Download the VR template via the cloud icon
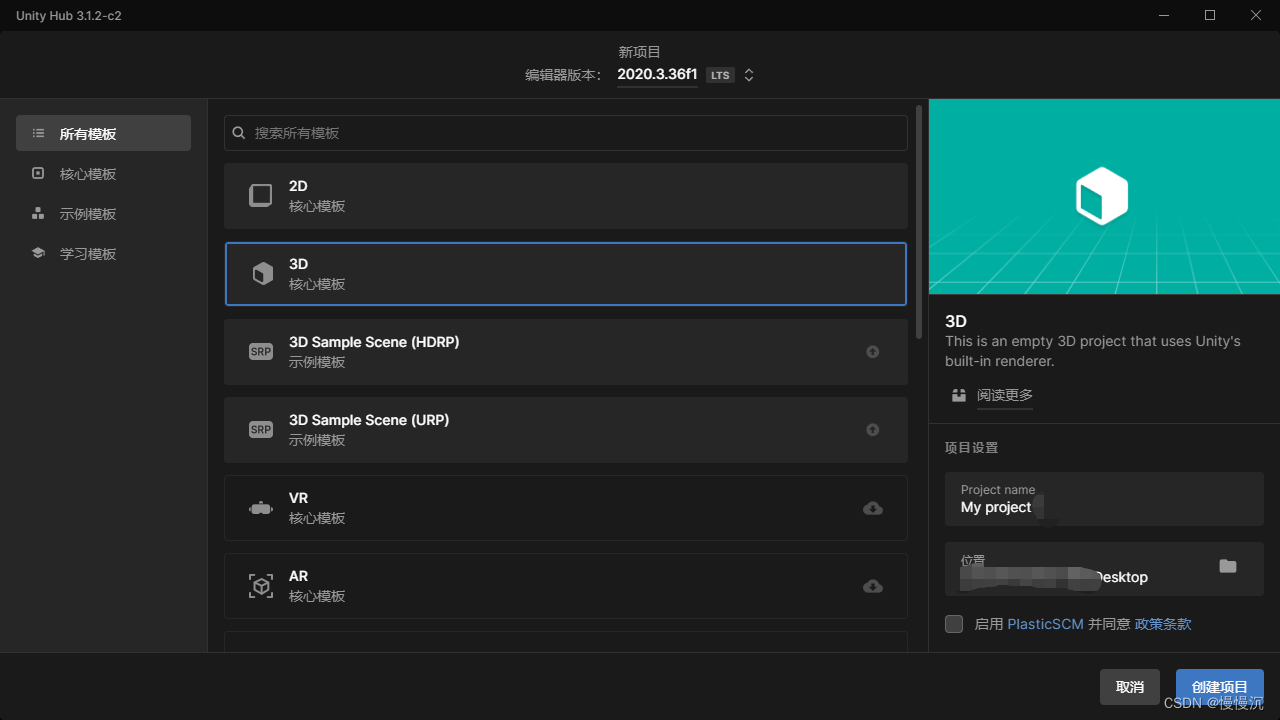 (873, 508)
